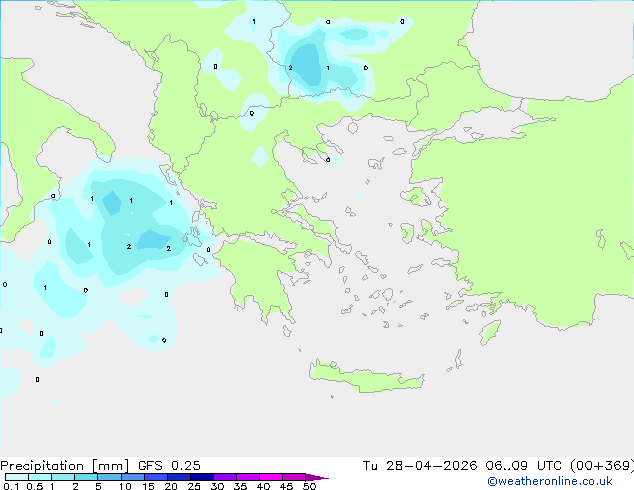Click the 1–2 mm legend color swatch
The image size is (634, 490).
pyautogui.click(x=63, y=477)
